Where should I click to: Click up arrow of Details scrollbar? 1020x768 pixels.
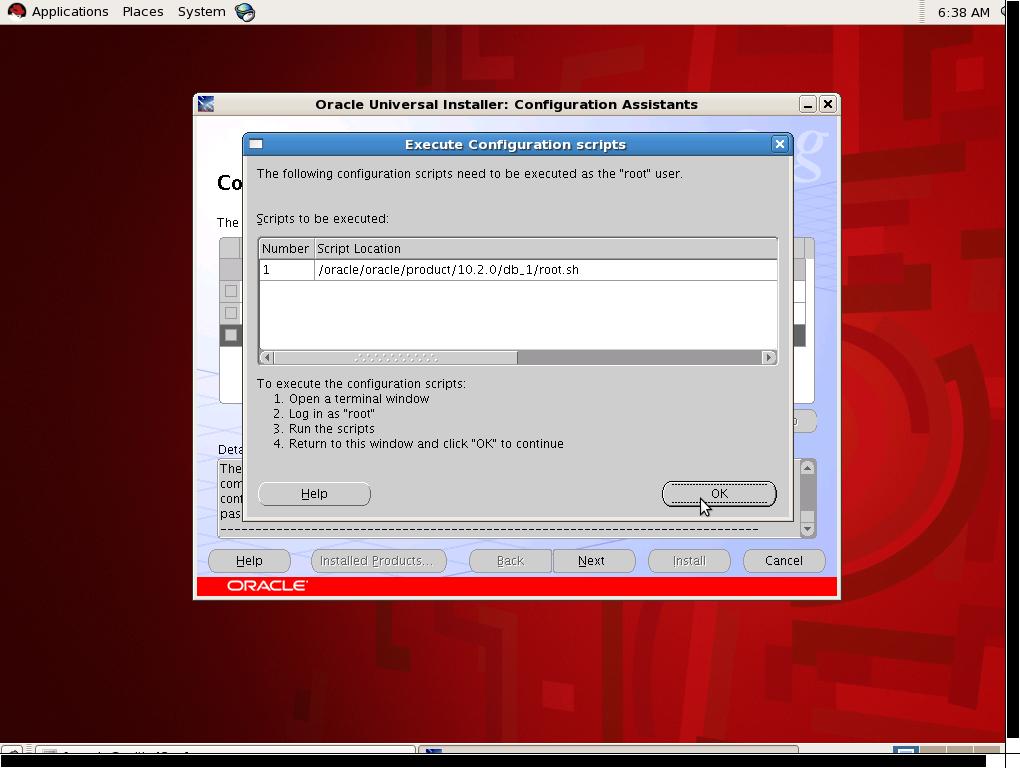[807, 468]
